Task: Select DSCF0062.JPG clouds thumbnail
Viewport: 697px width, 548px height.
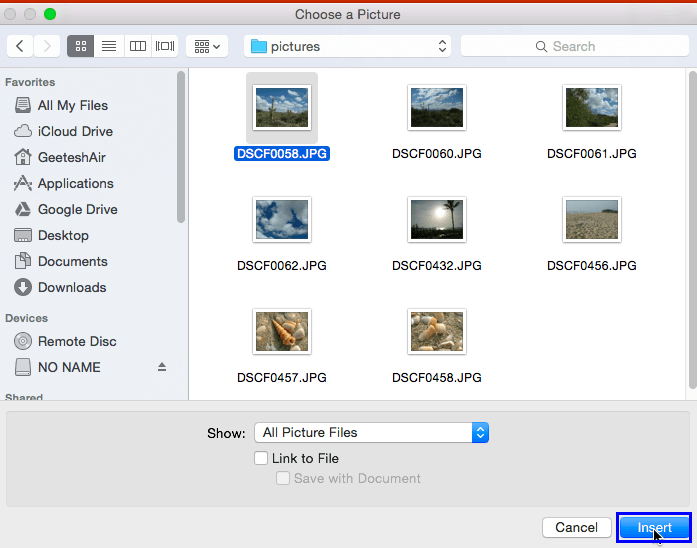Action: coord(282,220)
